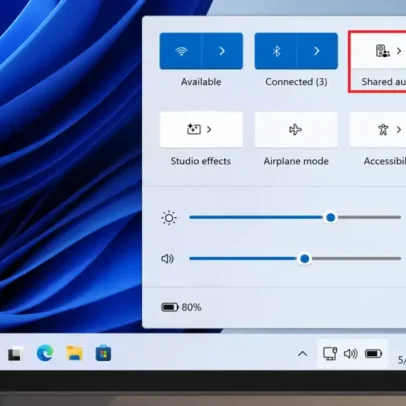
Task: Expand the Bluetooth devices chevron
Action: tap(317, 51)
